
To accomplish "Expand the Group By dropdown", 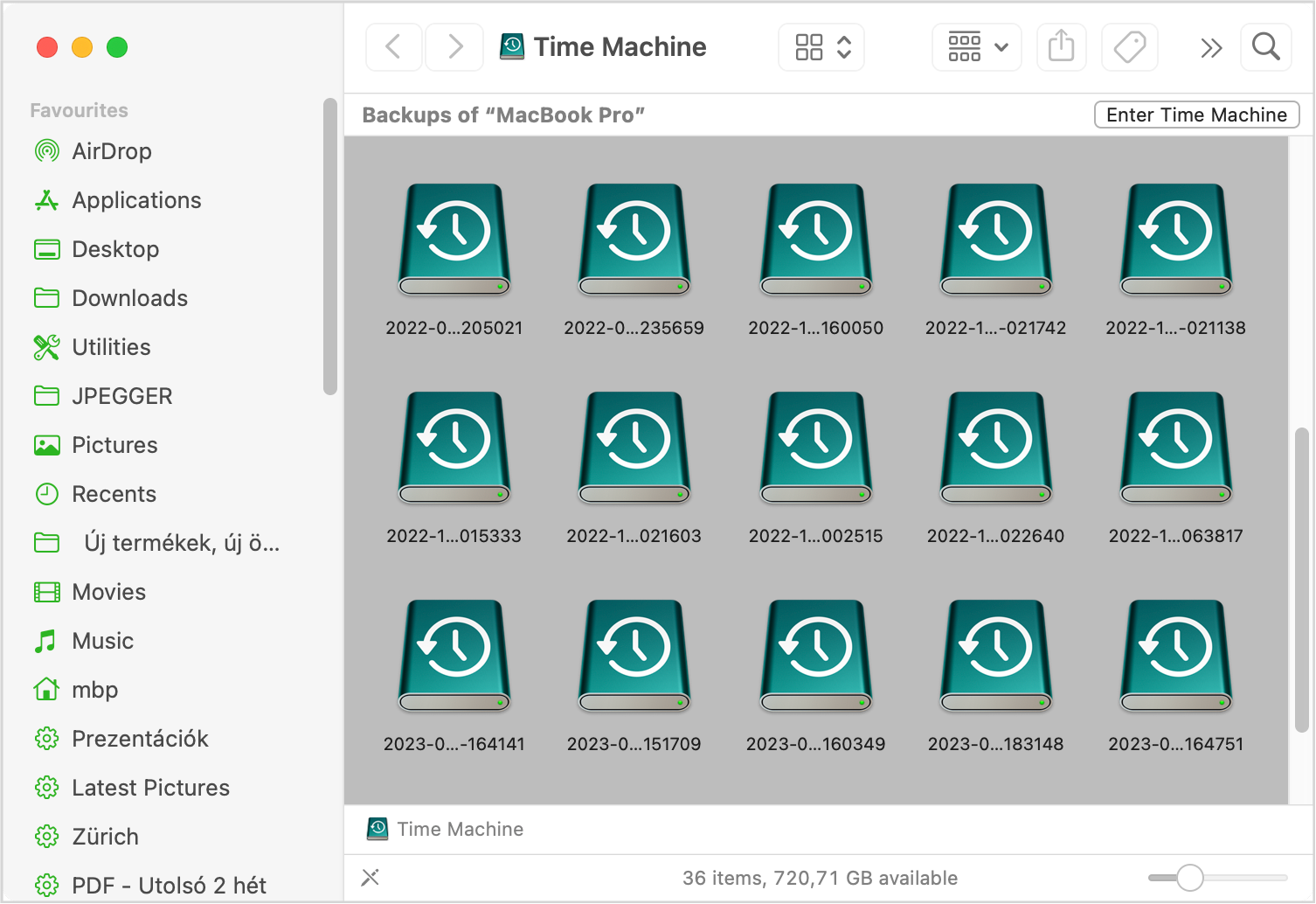I will pyautogui.click(x=977, y=46).
